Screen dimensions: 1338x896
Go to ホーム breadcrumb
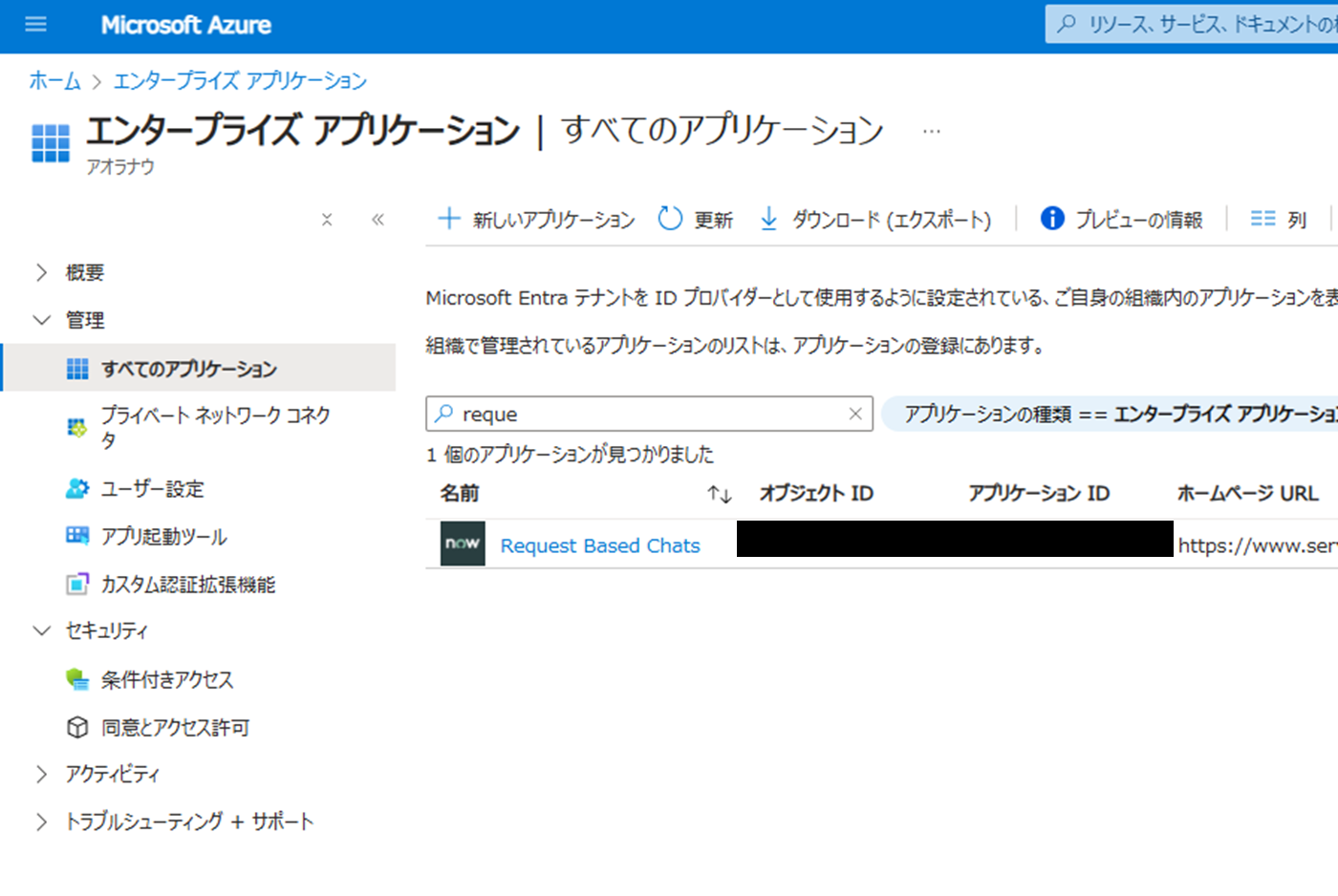[x=54, y=80]
